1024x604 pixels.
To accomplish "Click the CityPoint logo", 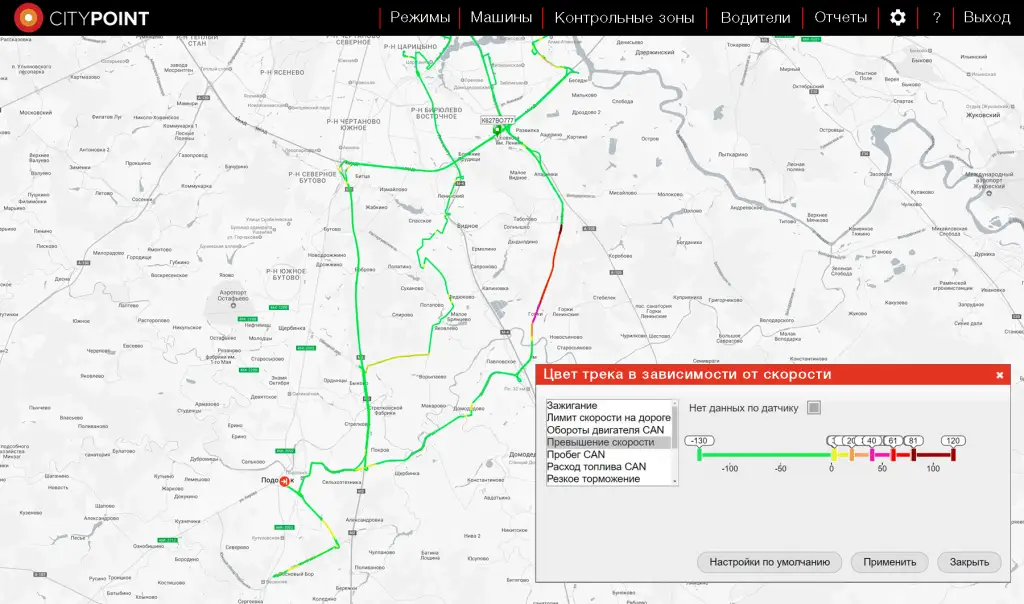I will tap(82, 18).
